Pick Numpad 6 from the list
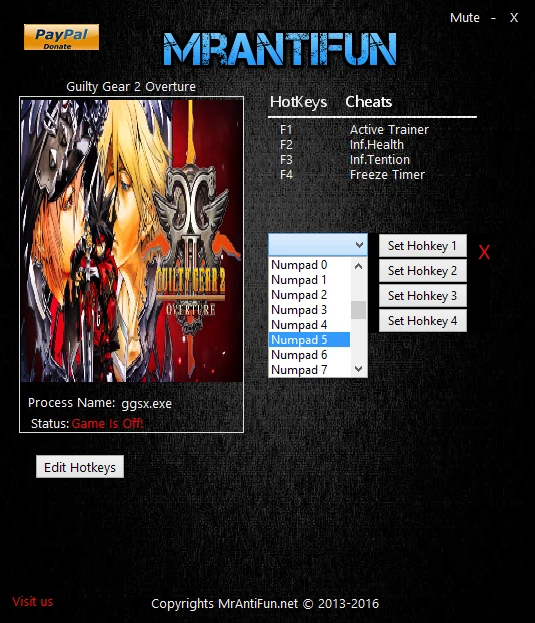This screenshot has height=623, width=535. 310,355
